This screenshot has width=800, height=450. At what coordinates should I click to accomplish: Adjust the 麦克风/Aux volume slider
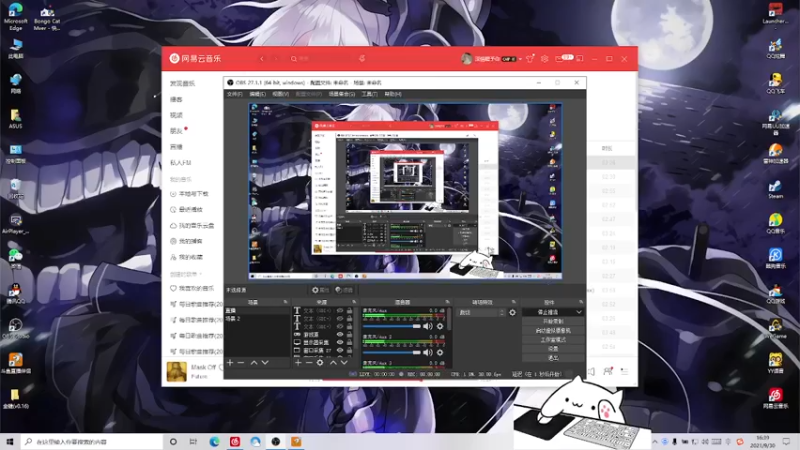tap(392, 326)
